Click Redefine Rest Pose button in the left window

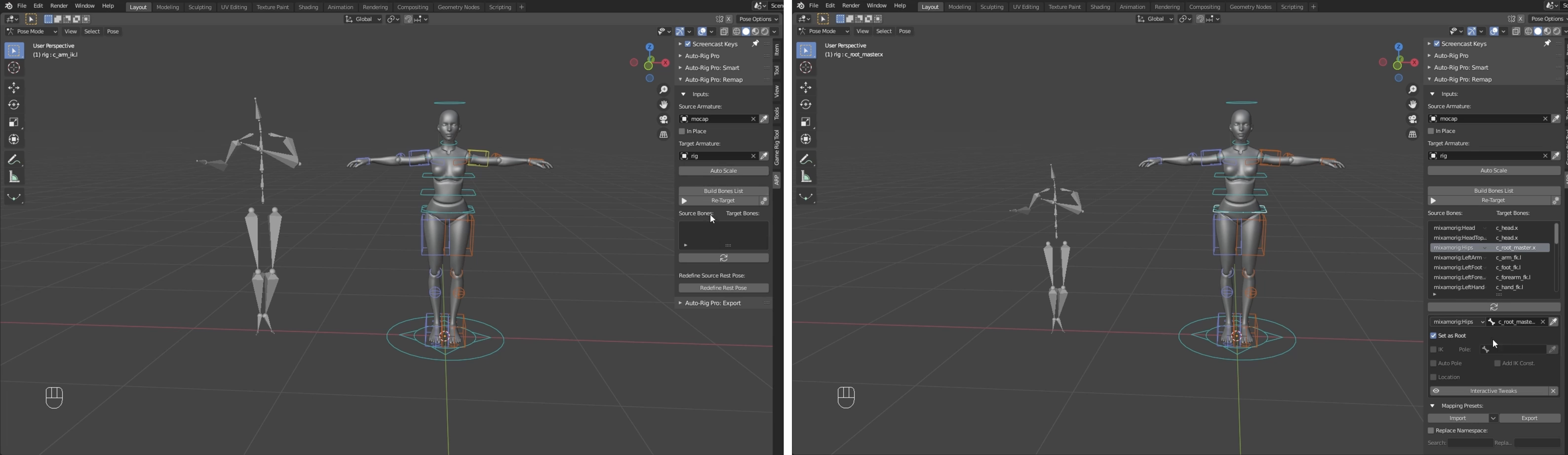pos(724,288)
